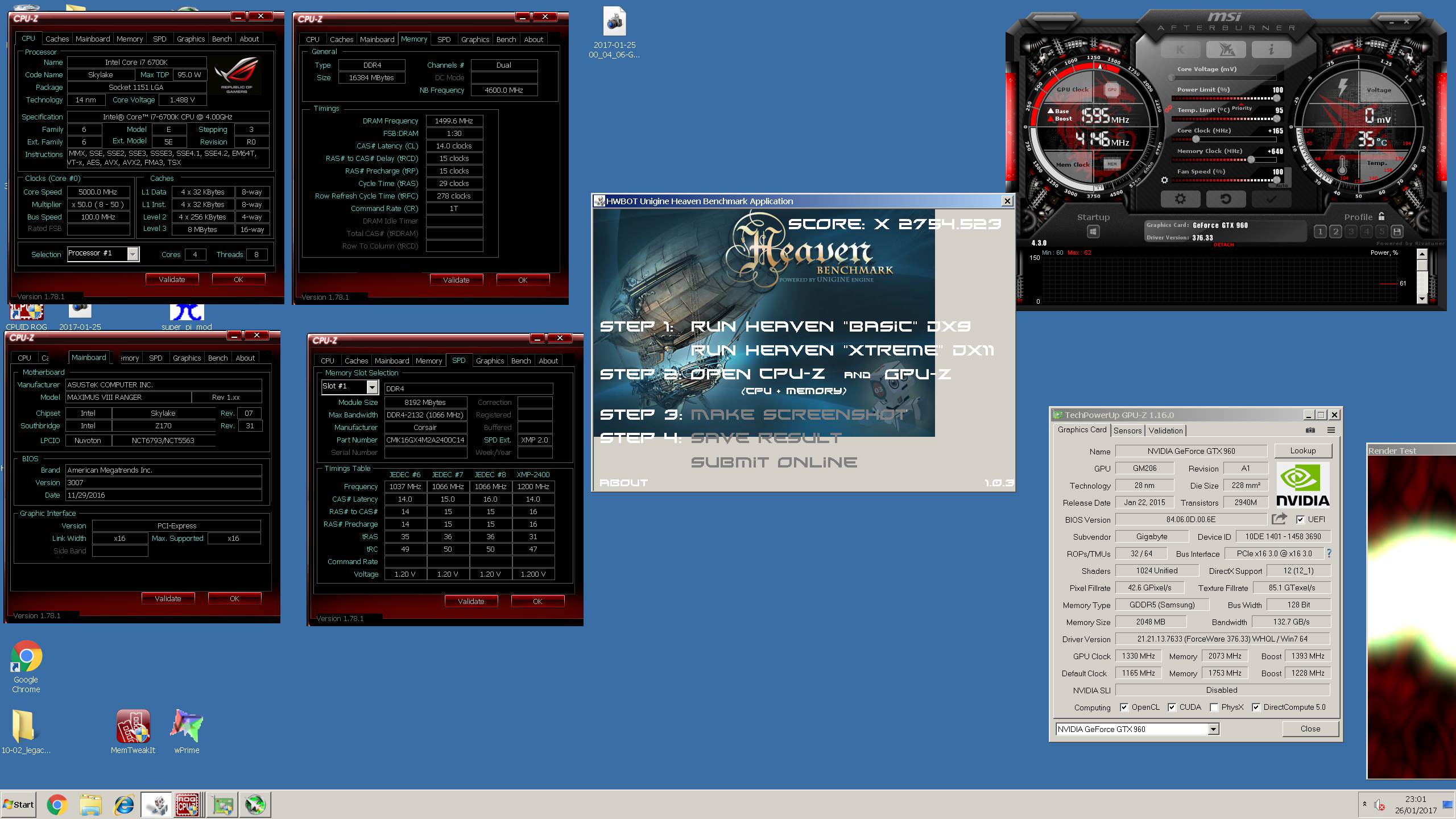This screenshot has height=819, width=1456.
Task: Click RUN HEAVEN XTREME DX11 option
Action: coord(842,350)
